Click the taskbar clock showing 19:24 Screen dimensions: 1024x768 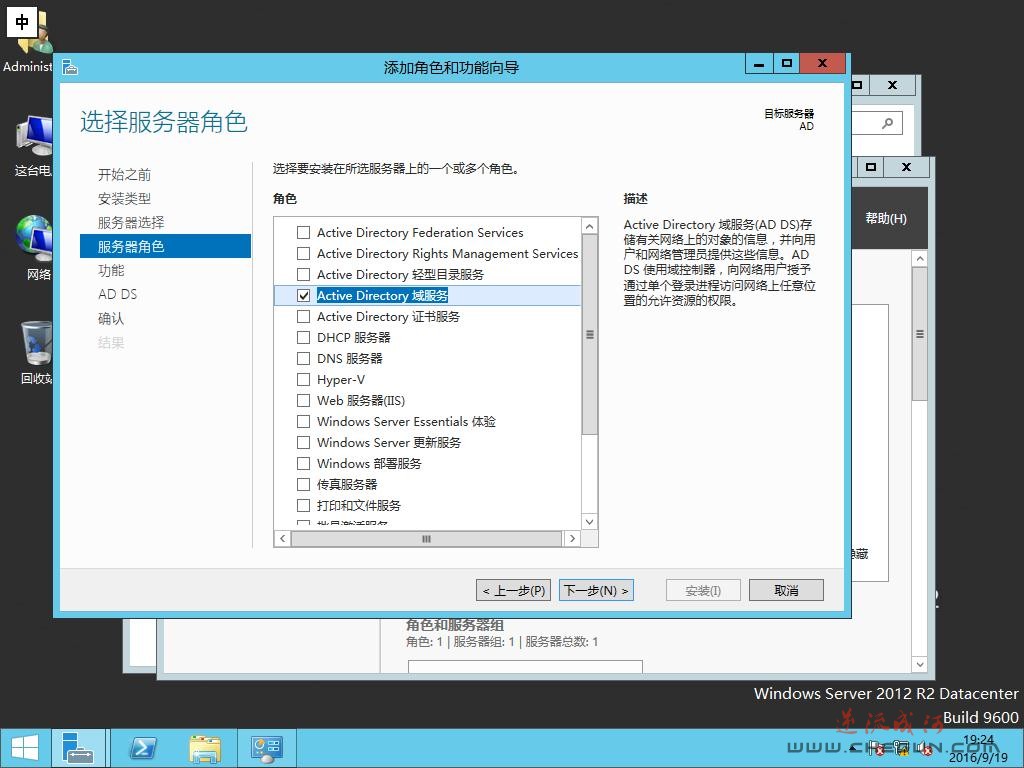coord(978,748)
